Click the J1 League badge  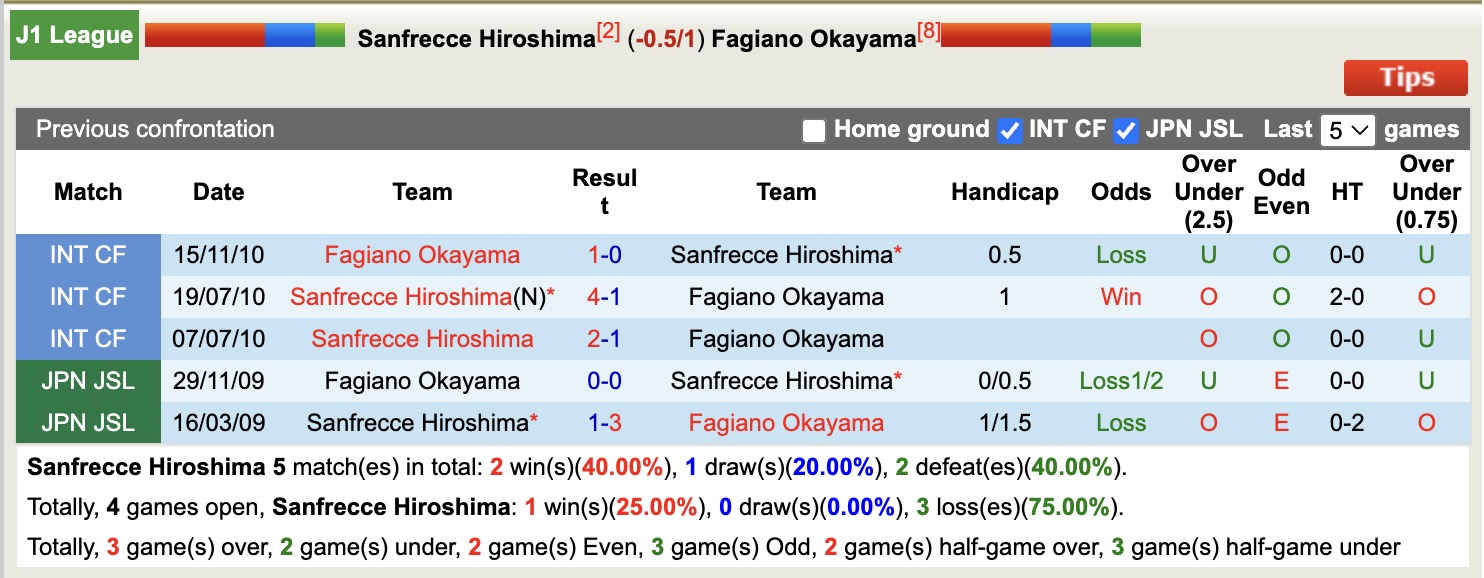[74, 35]
